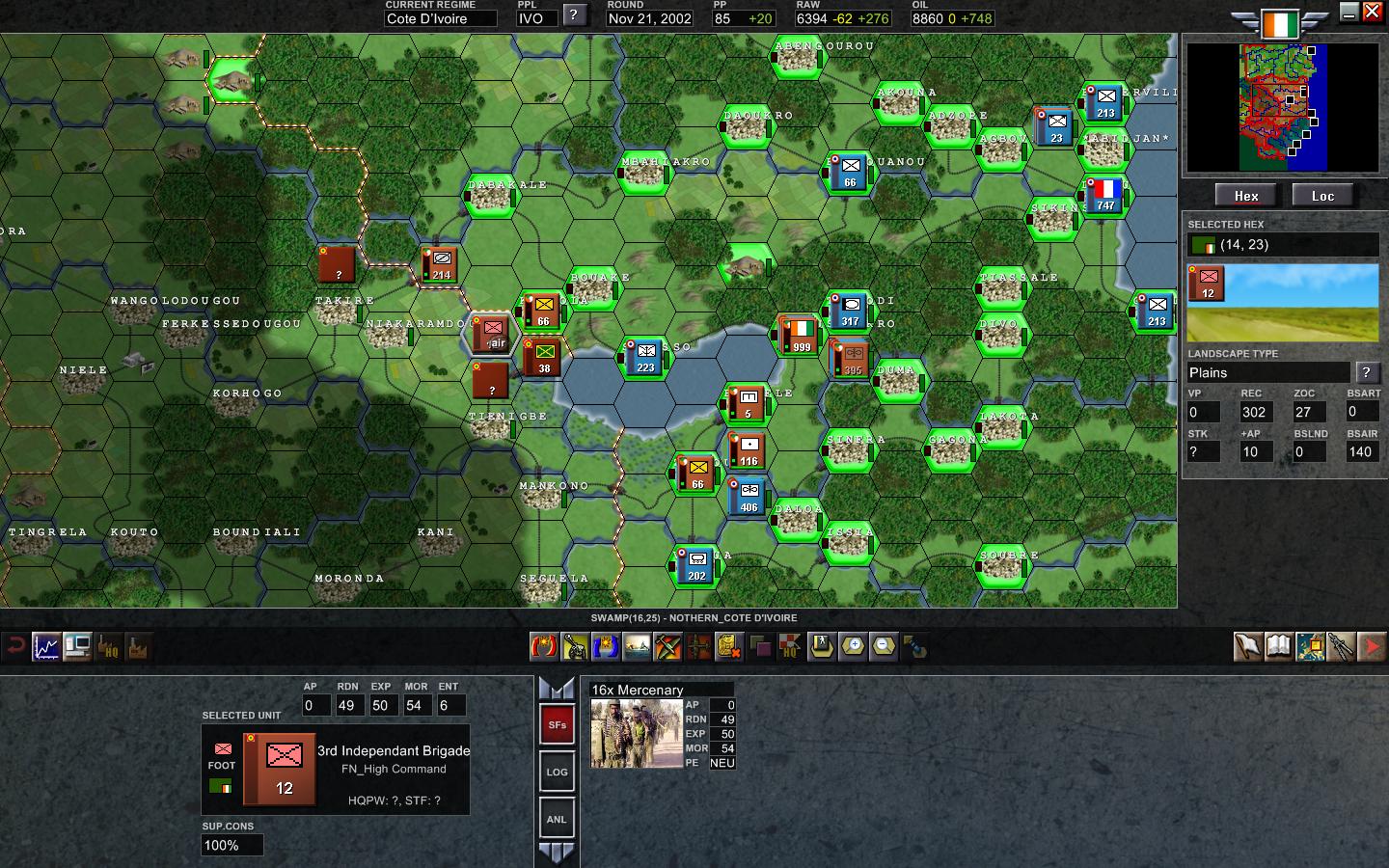This screenshot has height=868, width=1389.
Task: Select the artillery attack cannon icon
Action: pos(575,646)
